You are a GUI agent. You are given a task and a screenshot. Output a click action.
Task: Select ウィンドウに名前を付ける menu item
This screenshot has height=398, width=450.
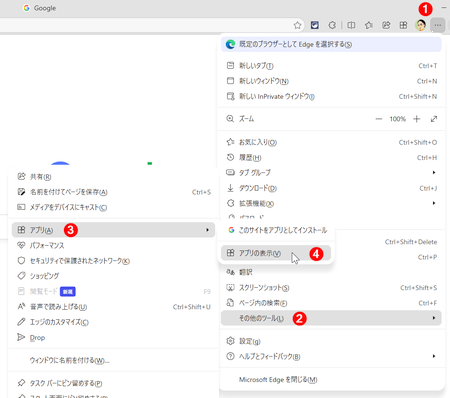click(x=113, y=360)
